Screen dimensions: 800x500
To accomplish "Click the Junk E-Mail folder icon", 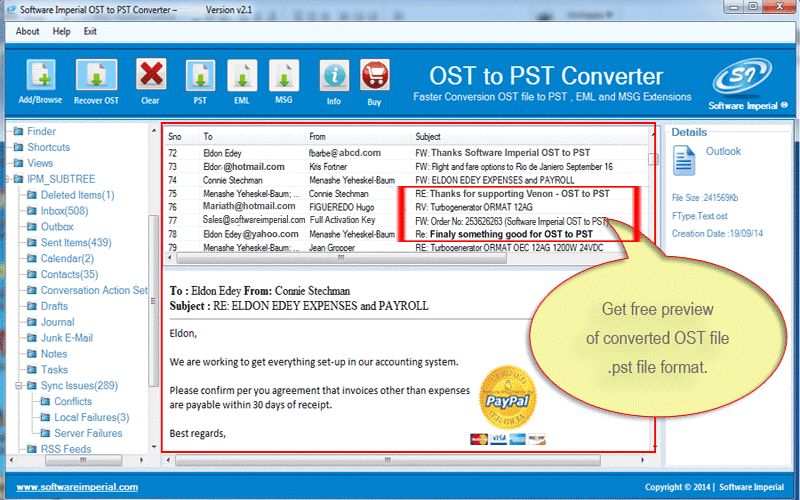I will [x=32, y=338].
